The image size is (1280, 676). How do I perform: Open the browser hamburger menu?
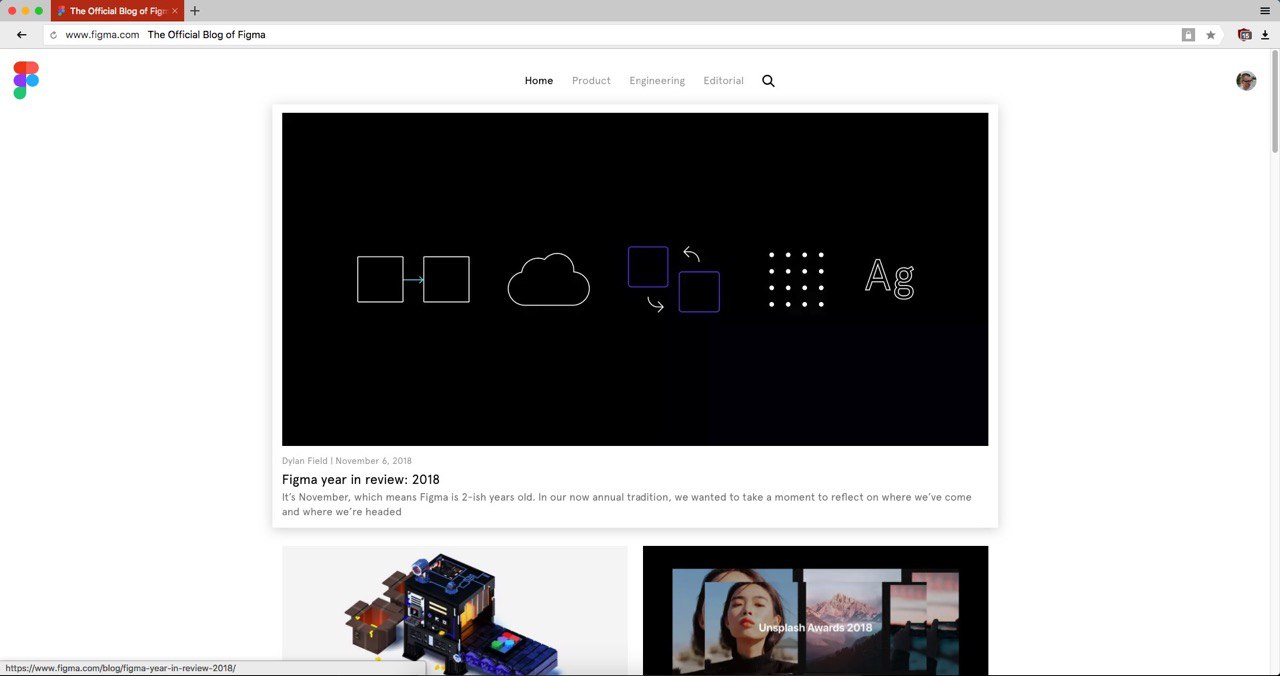point(1265,10)
